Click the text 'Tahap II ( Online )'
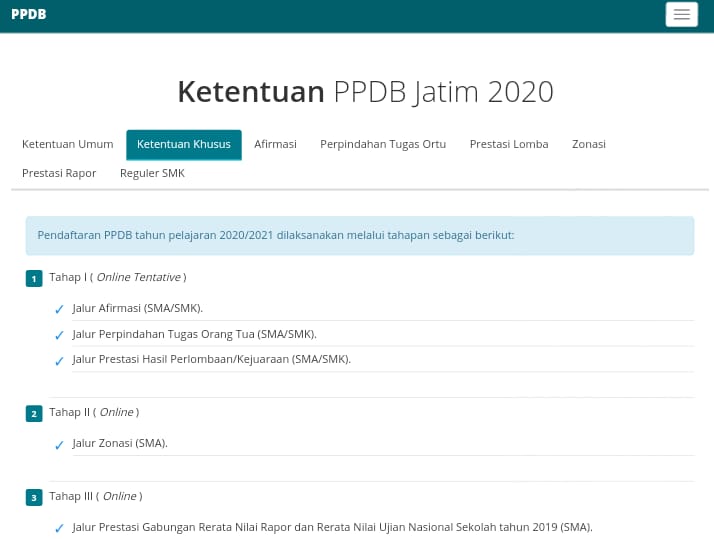 (x=94, y=412)
